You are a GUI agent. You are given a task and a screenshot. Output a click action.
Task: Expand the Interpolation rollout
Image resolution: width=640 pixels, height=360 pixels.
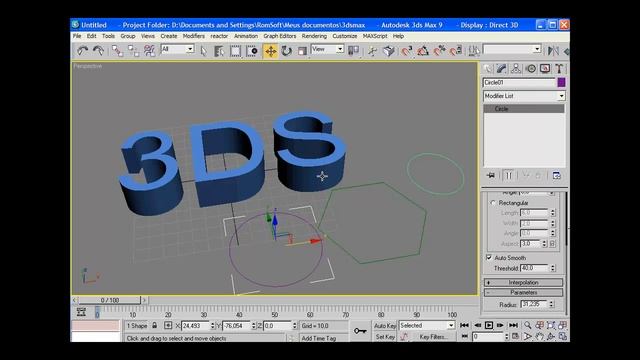click(x=523, y=282)
